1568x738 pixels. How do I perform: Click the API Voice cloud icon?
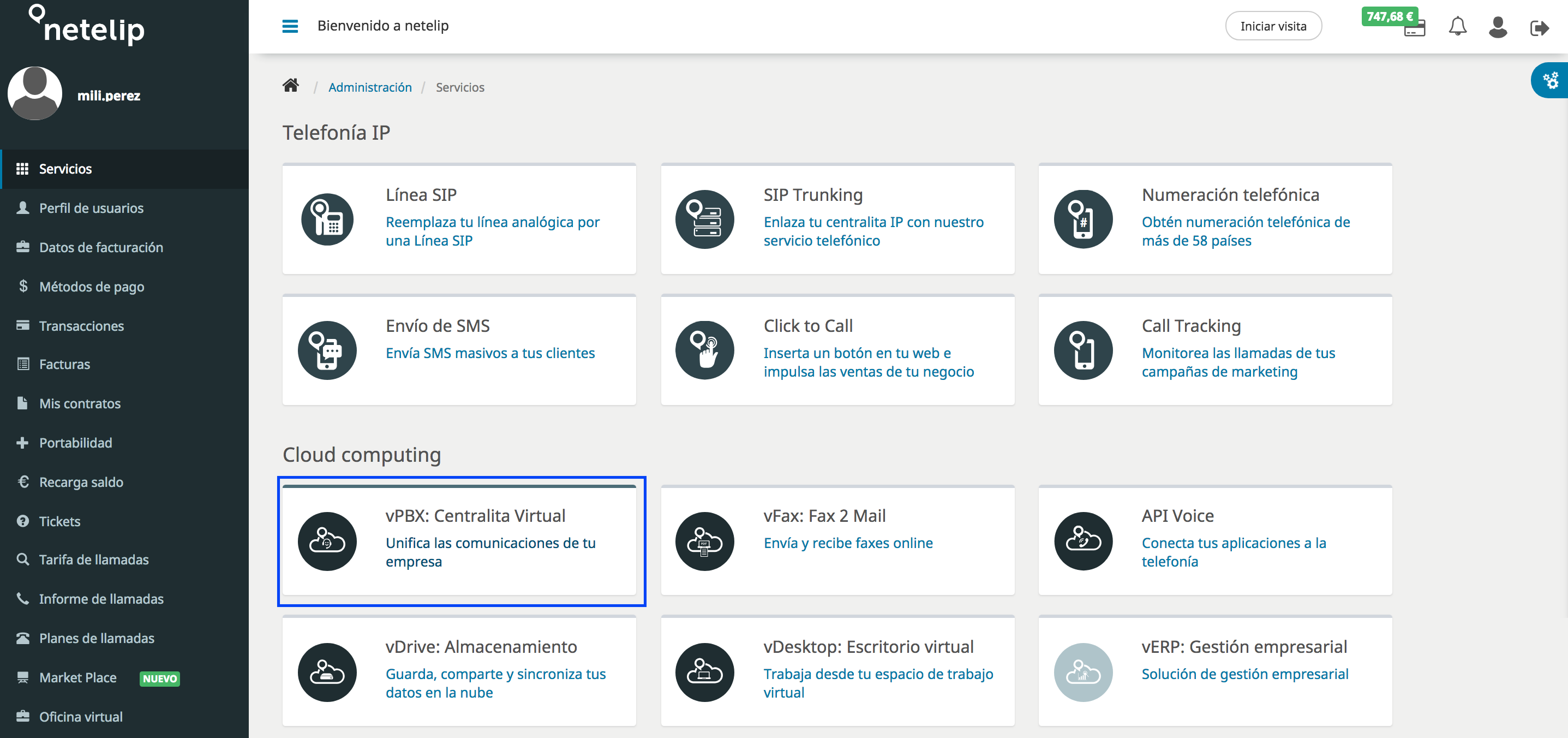click(x=1083, y=541)
